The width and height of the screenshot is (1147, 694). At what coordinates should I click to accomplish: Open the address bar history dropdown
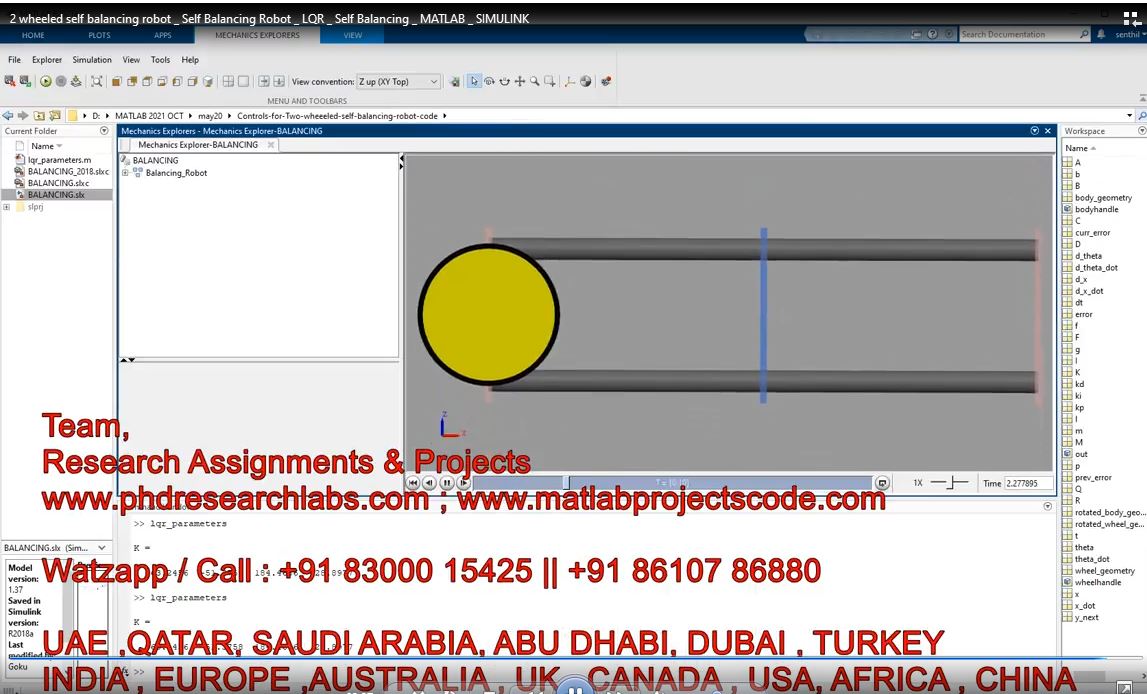[x=1129, y=116]
